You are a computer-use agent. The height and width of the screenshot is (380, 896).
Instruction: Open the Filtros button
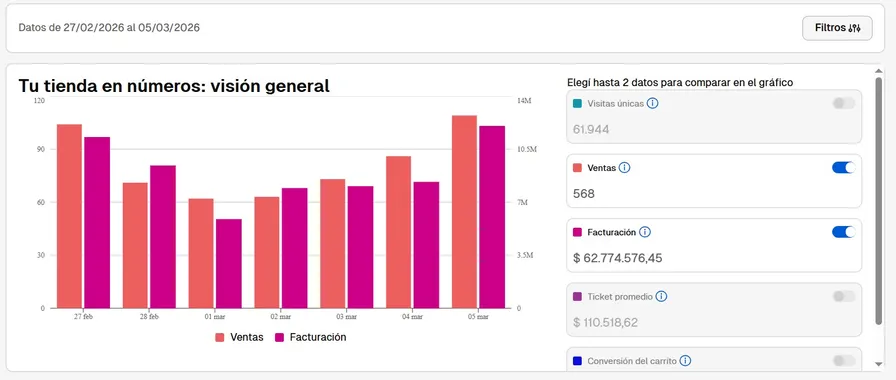click(837, 28)
